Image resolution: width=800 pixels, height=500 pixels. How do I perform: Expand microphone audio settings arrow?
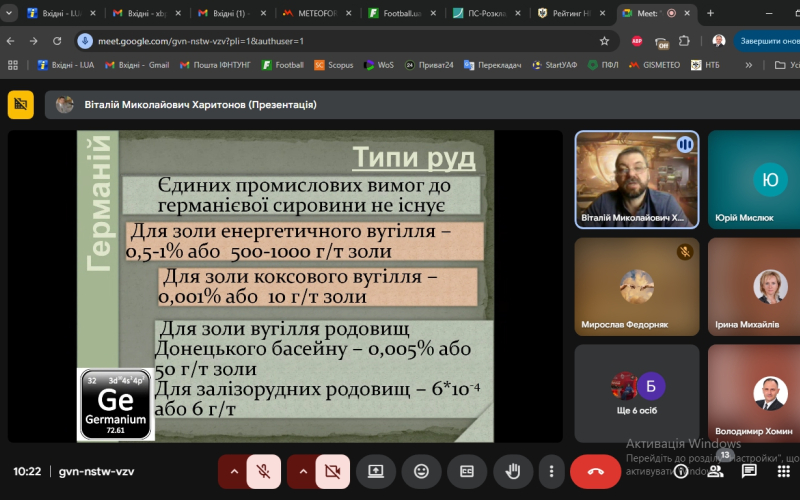[234, 471]
